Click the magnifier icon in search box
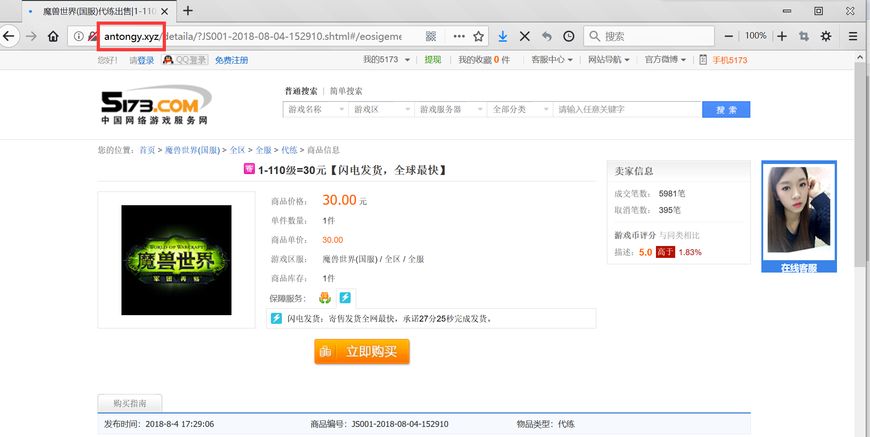Screen dimensions: 870x437 click(594, 36)
